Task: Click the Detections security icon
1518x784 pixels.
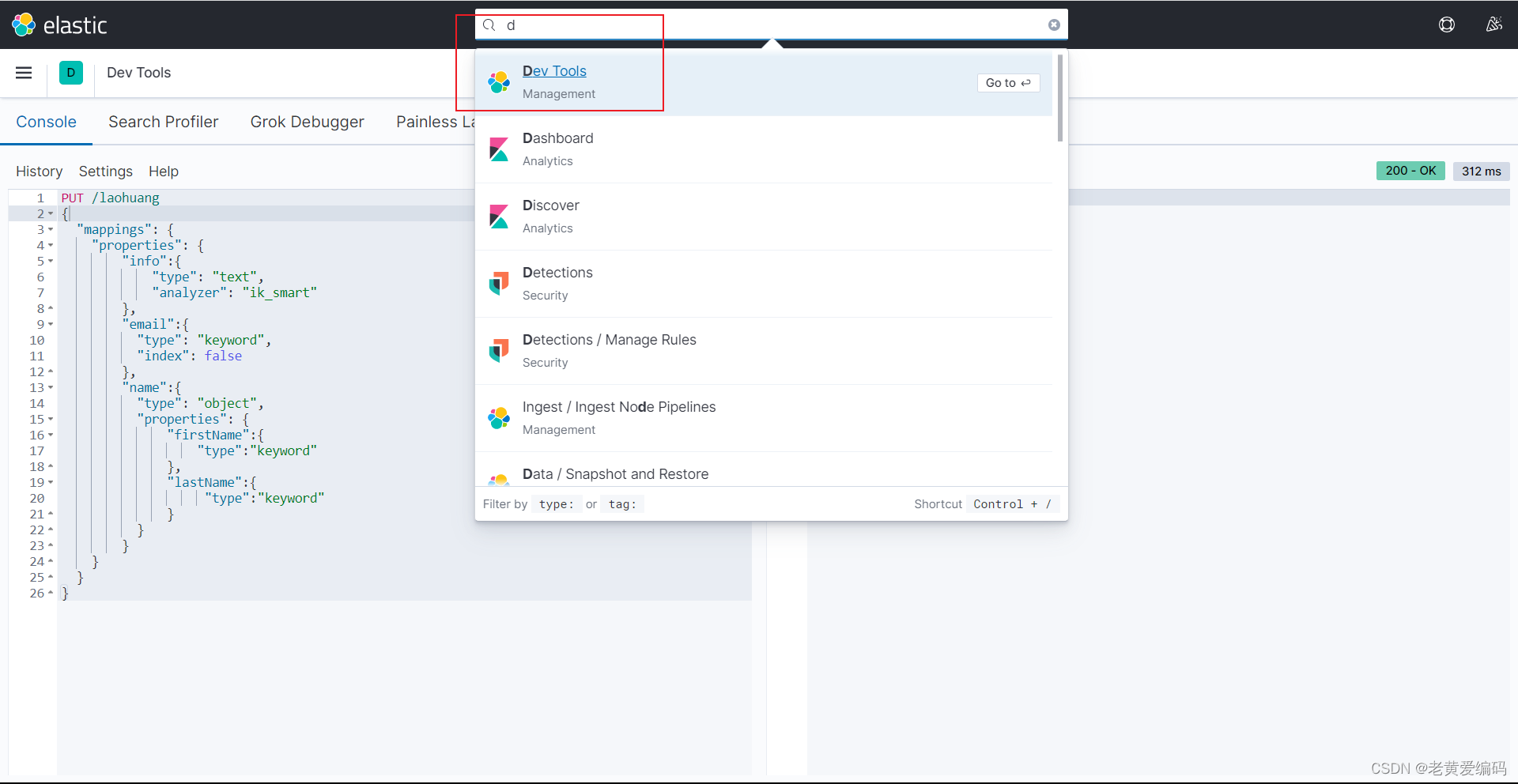Action: pos(499,283)
